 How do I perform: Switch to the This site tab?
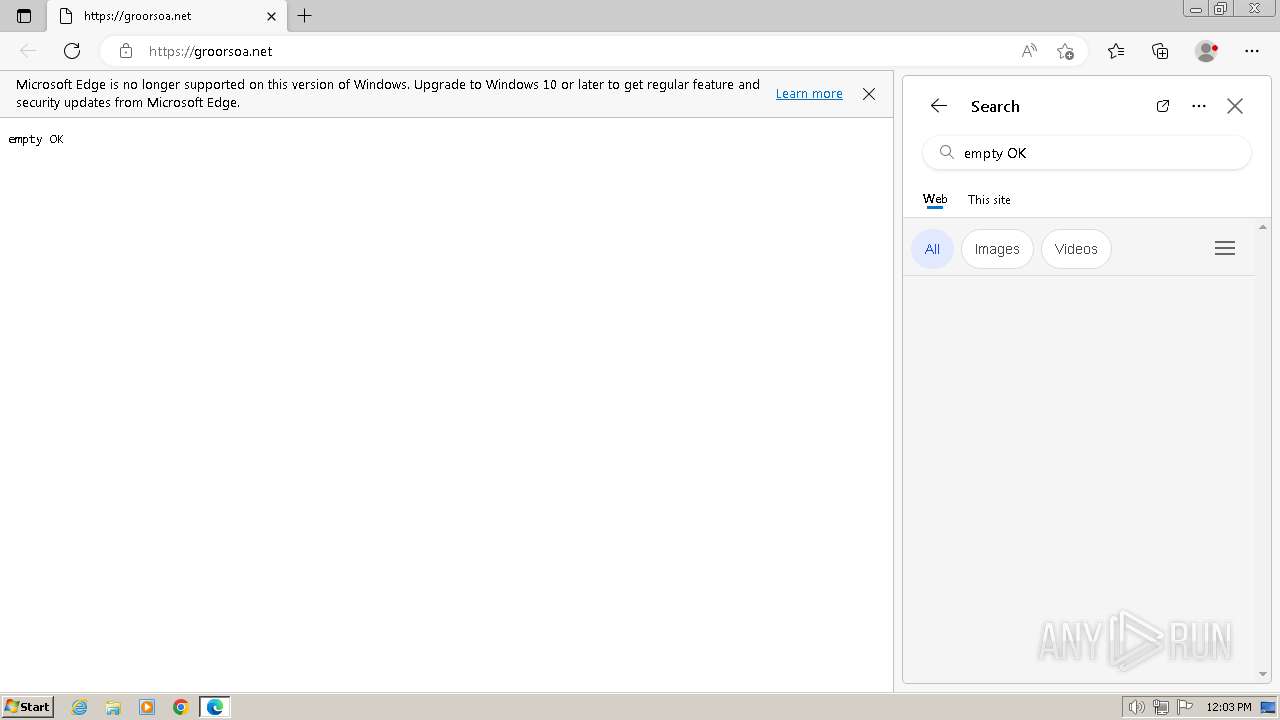tap(989, 200)
